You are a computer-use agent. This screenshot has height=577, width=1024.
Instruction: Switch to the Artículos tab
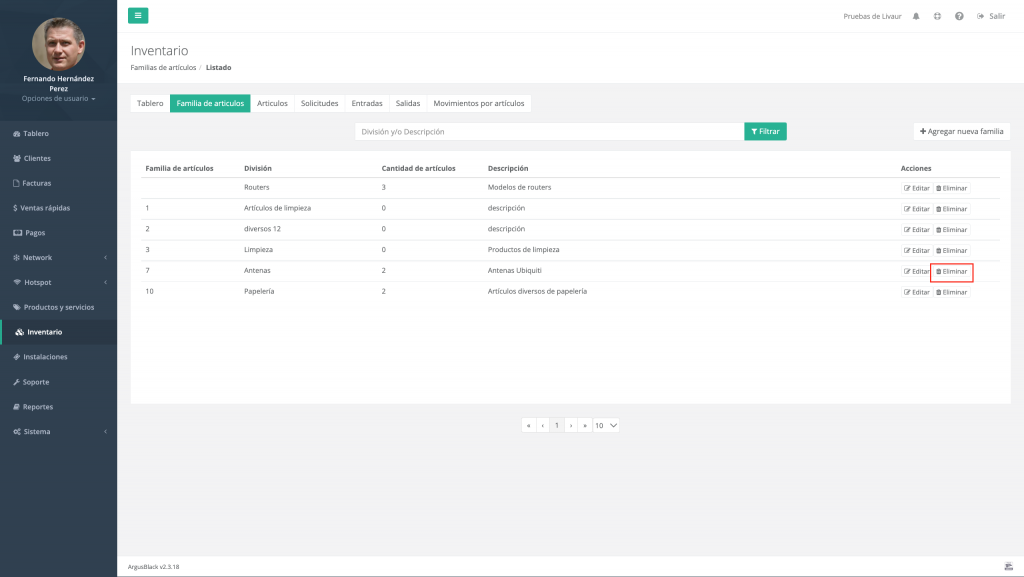[x=272, y=103]
